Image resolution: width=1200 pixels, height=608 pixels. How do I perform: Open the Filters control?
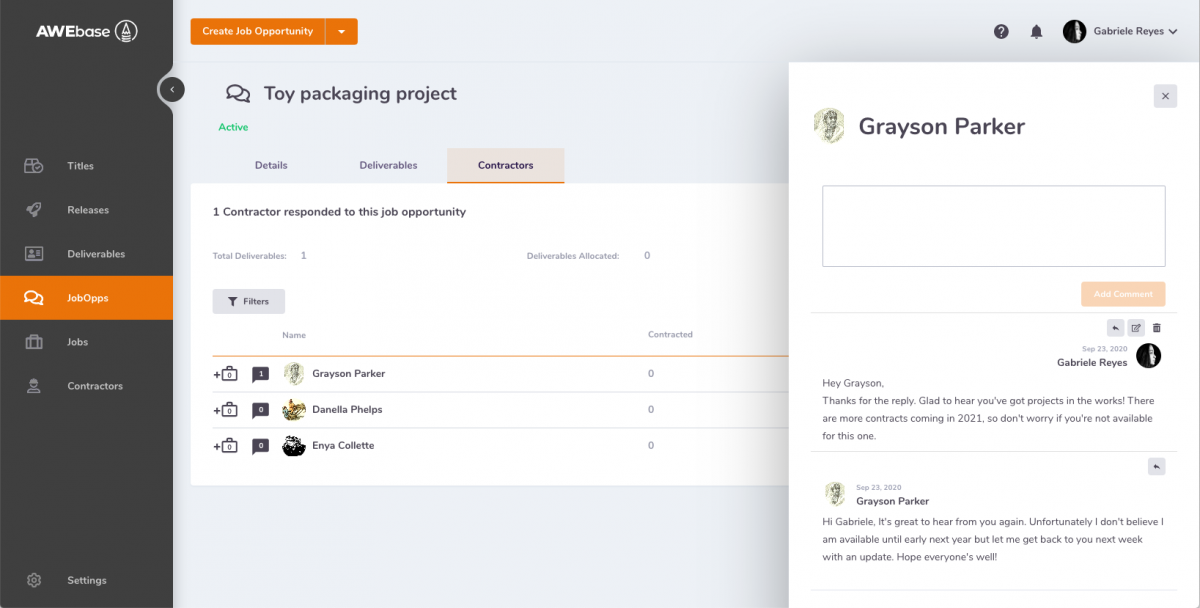248,301
